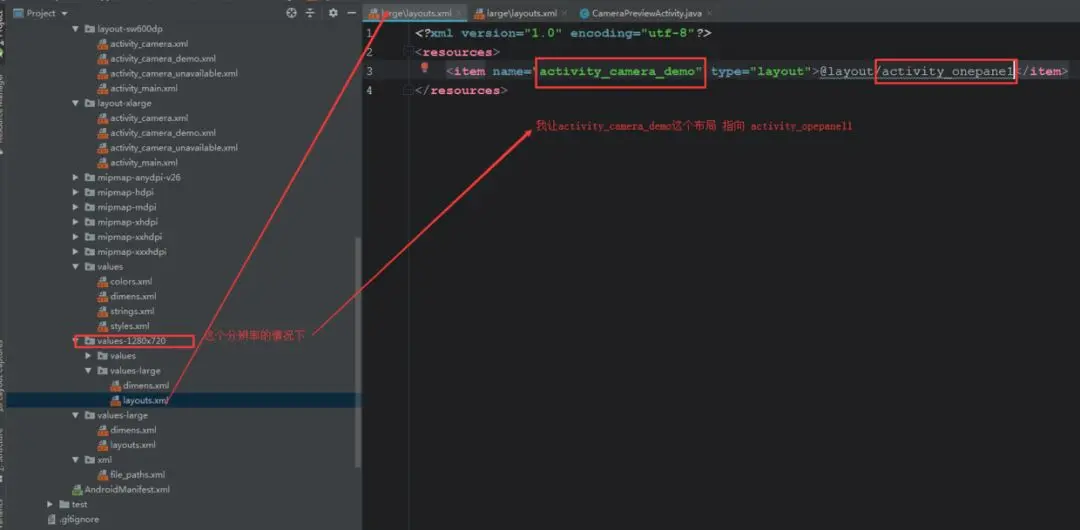1080x530 pixels.
Task: Open the Project panel settings gear
Action: (x=333, y=13)
